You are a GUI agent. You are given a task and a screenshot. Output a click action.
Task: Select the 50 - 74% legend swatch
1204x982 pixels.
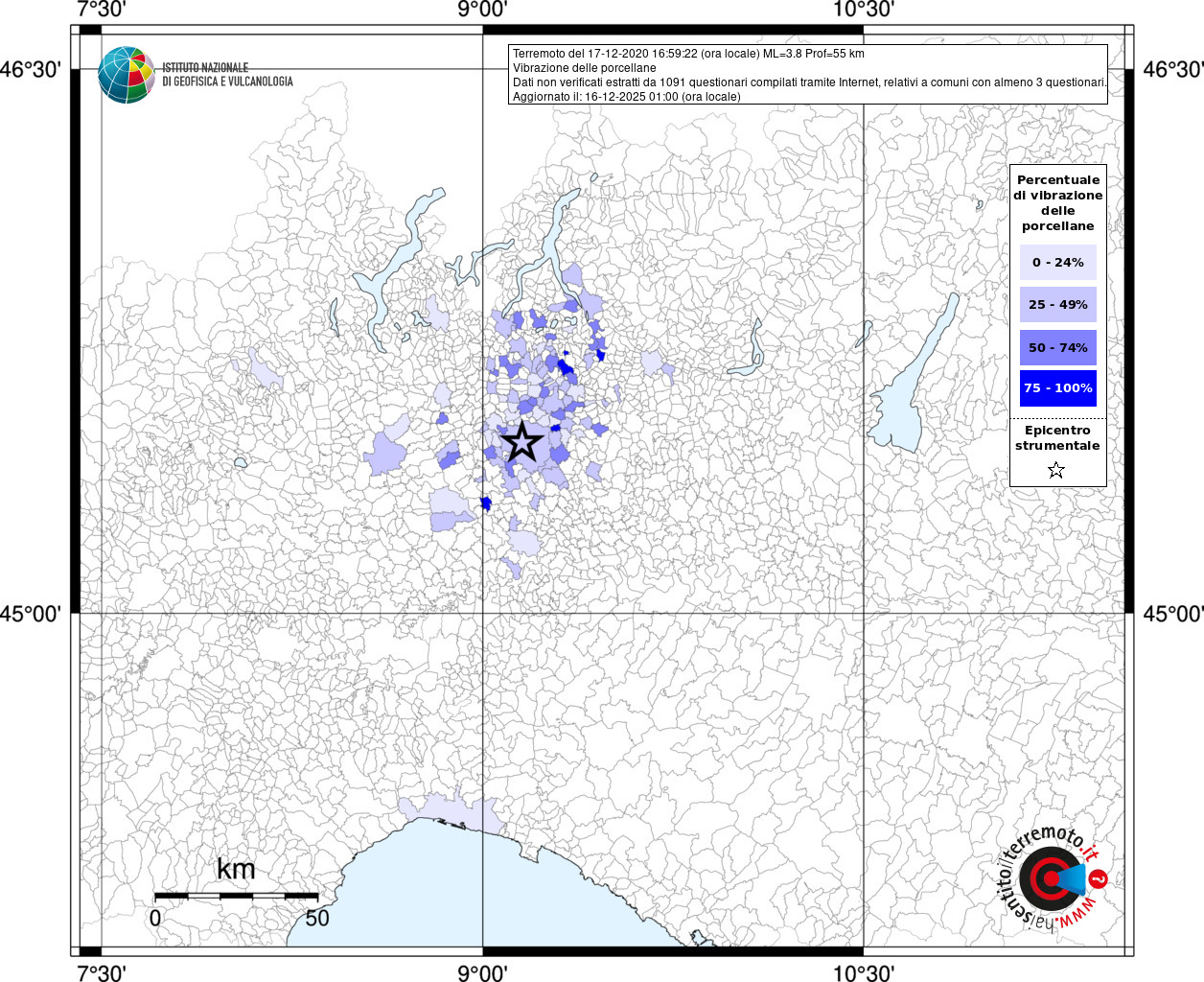(1058, 347)
